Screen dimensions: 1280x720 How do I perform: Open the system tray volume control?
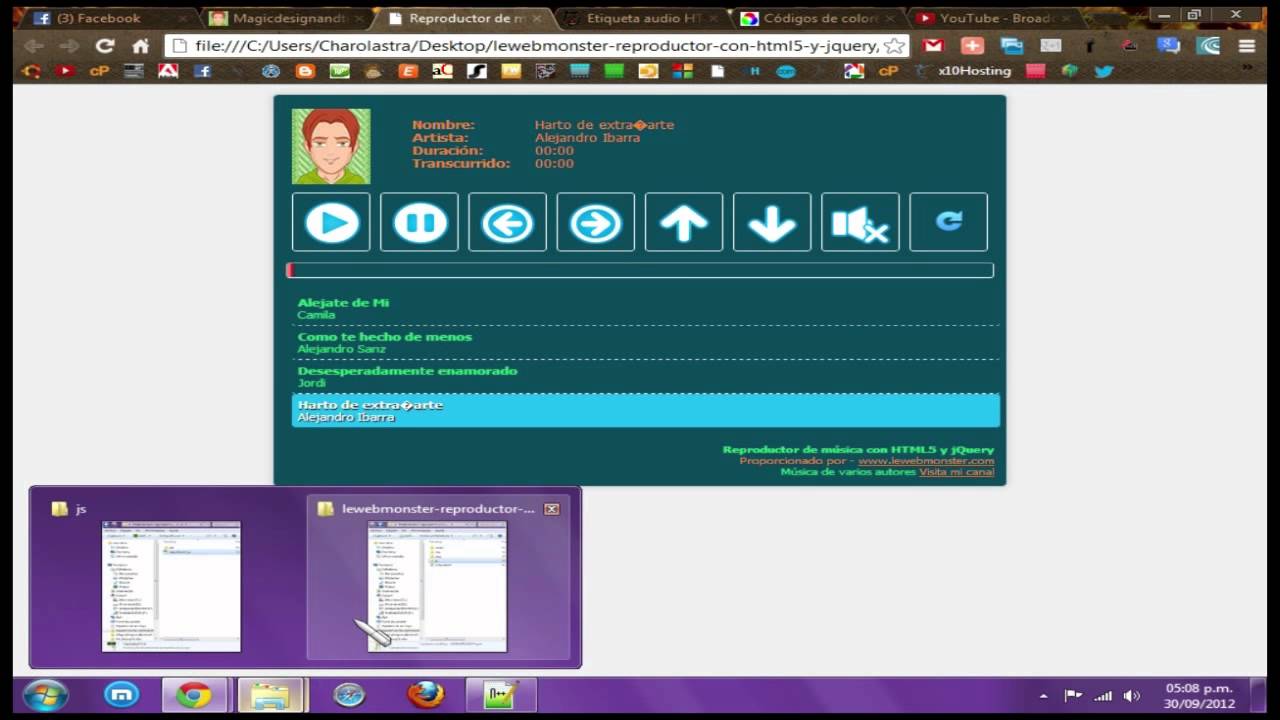pos(1132,696)
